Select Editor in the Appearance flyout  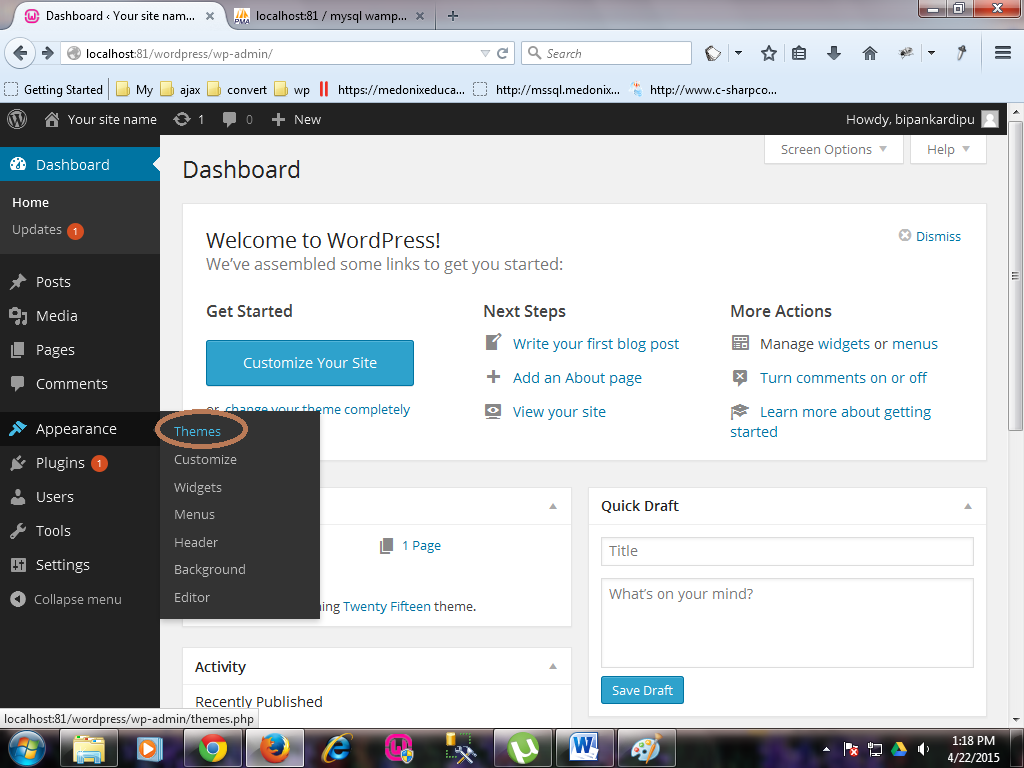point(192,597)
